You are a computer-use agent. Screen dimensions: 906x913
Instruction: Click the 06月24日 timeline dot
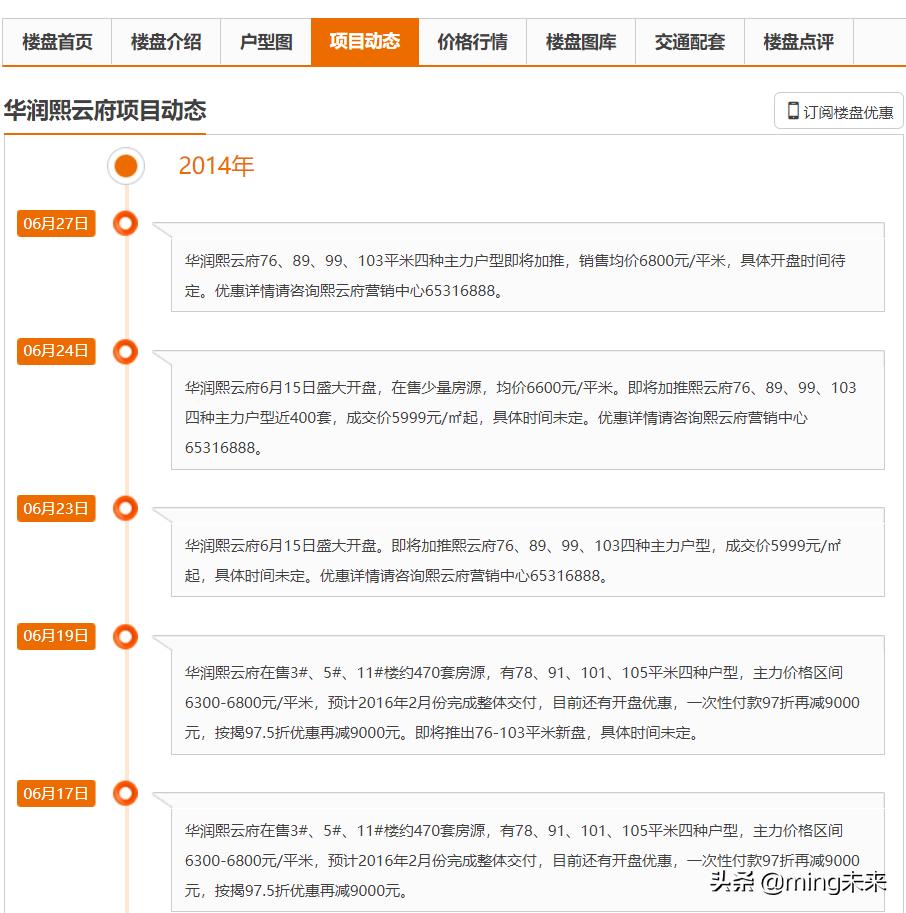(x=125, y=352)
